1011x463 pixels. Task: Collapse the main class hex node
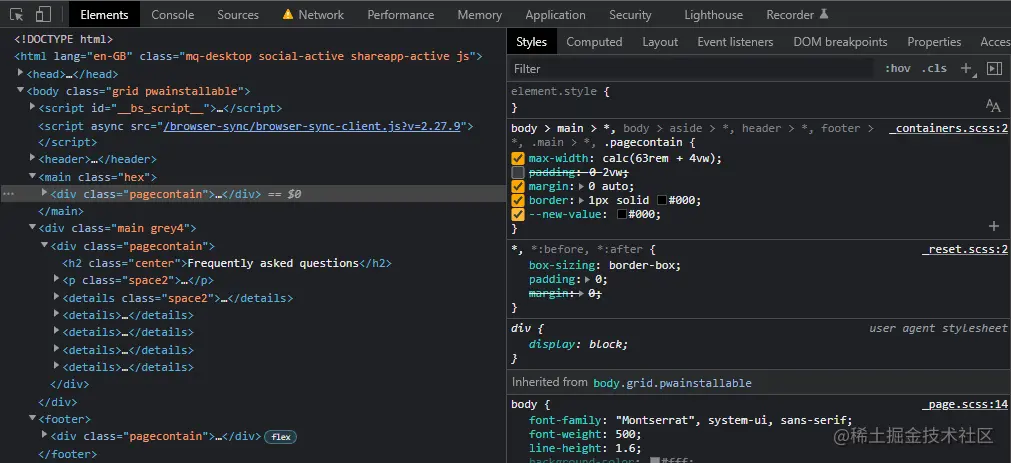pos(33,176)
